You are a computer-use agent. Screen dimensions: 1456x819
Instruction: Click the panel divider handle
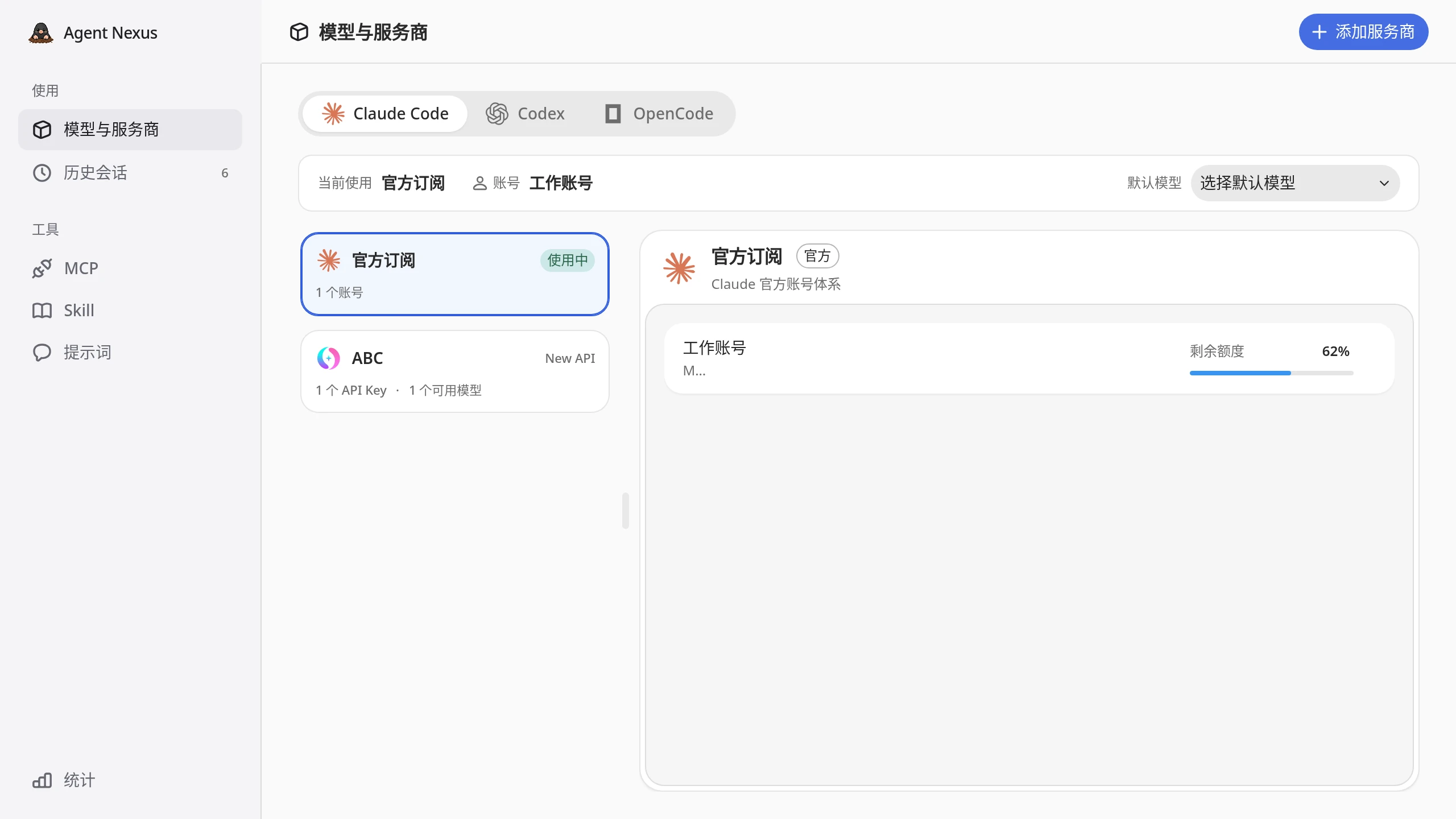click(626, 511)
